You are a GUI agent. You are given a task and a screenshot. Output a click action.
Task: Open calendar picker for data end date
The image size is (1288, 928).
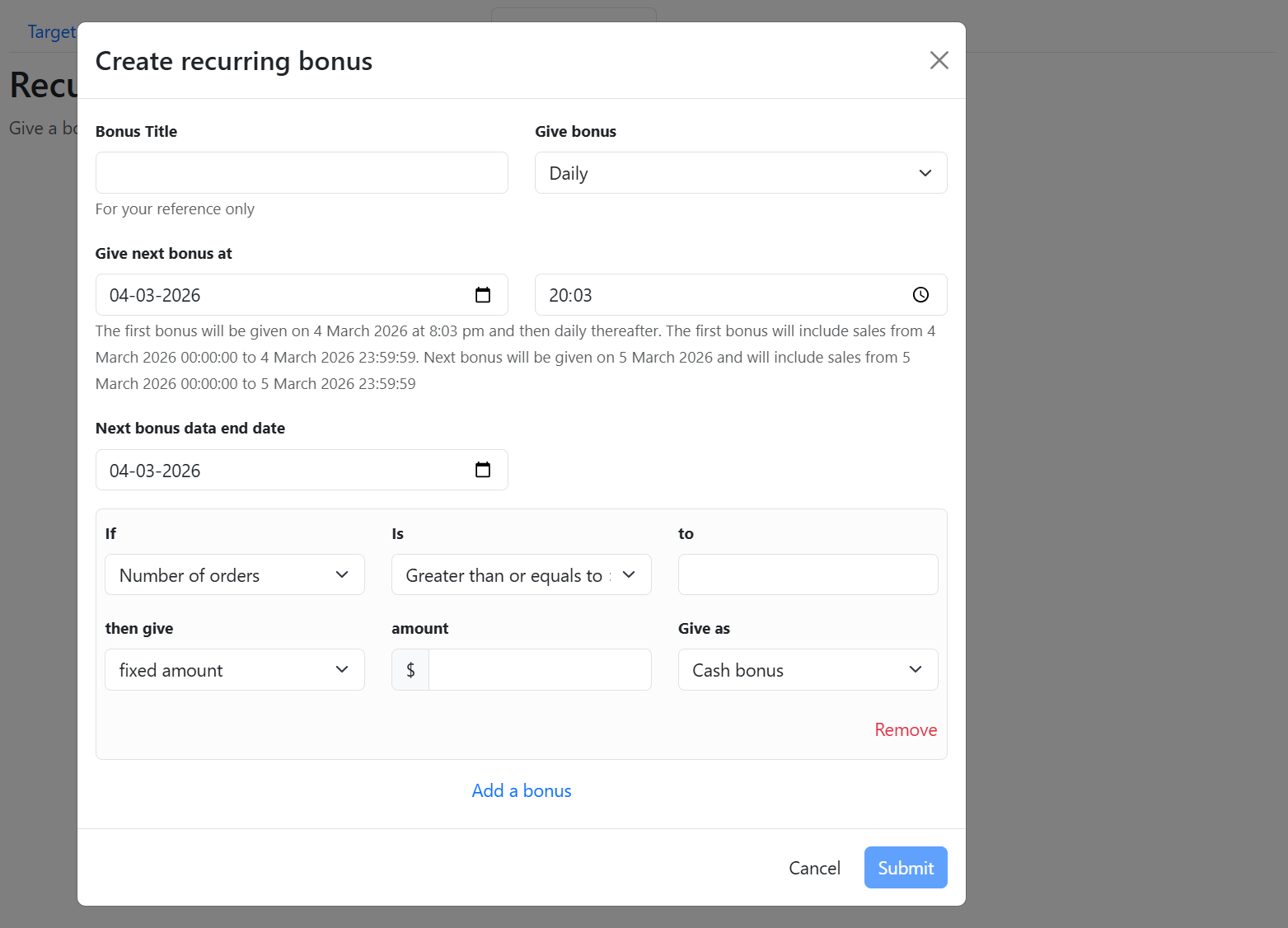coord(483,470)
